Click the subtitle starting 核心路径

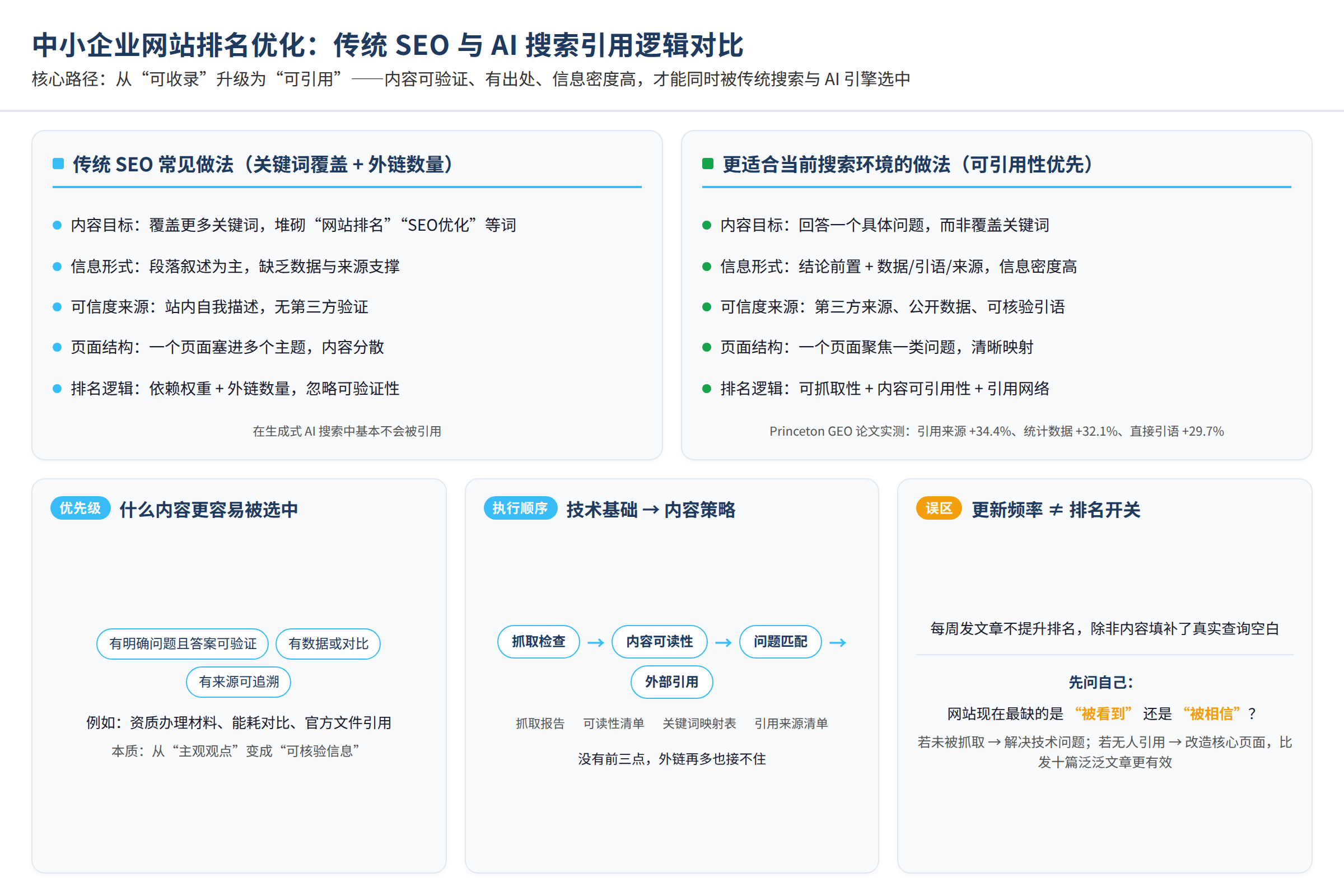[471, 79]
